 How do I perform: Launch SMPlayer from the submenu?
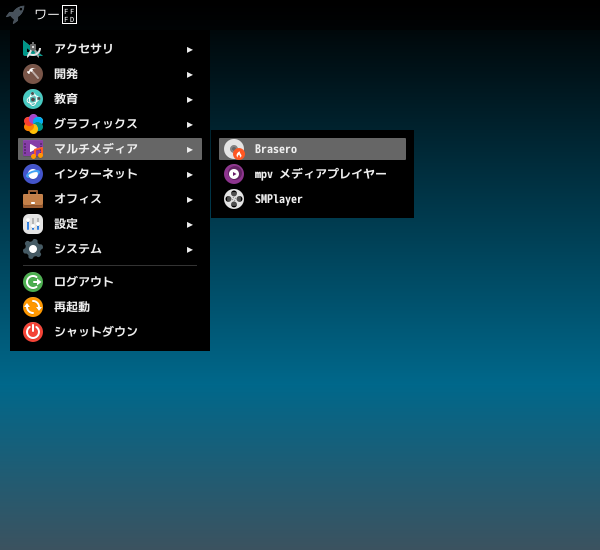pyautogui.click(x=312, y=199)
